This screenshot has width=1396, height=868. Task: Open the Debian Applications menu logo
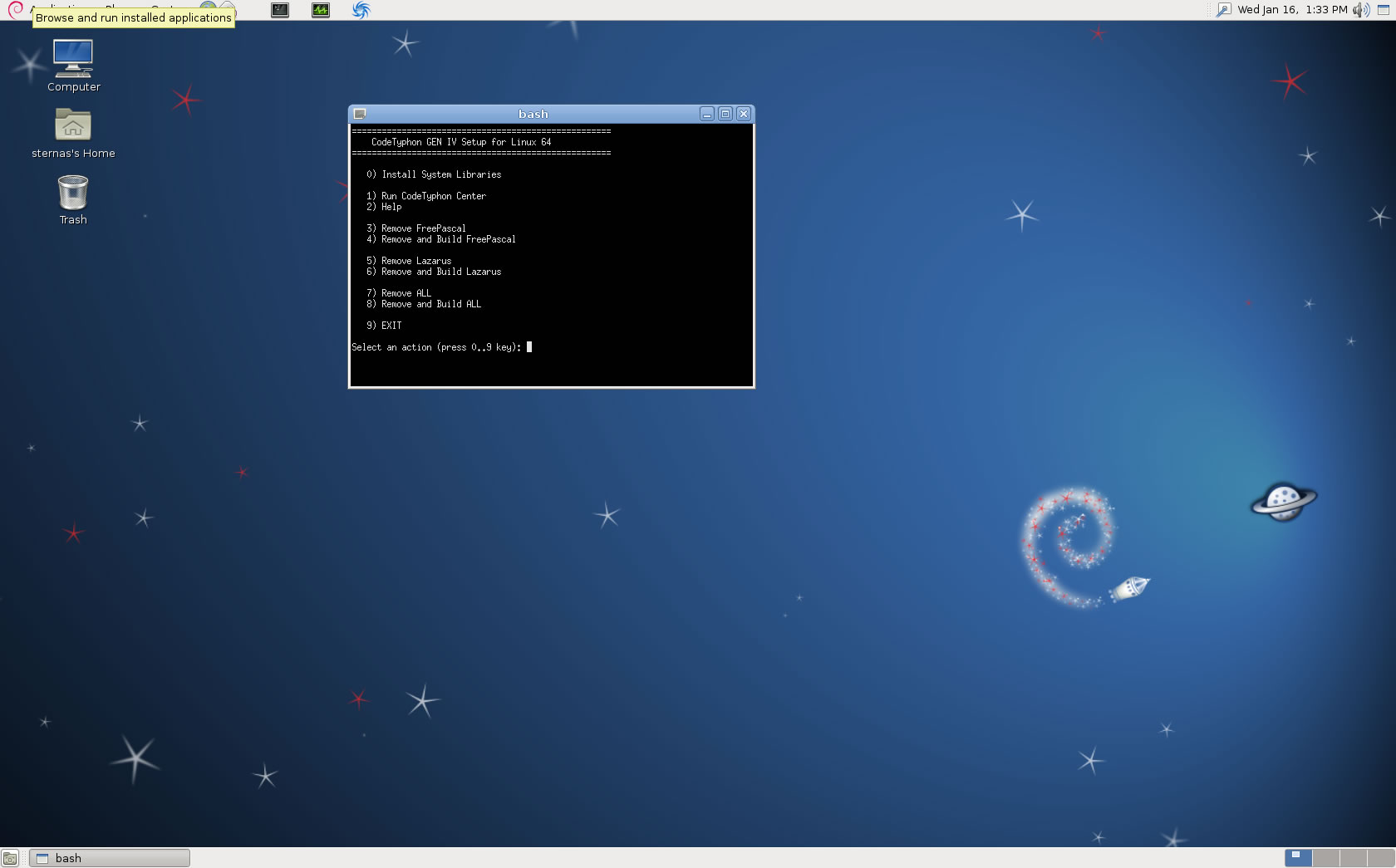click(15, 9)
